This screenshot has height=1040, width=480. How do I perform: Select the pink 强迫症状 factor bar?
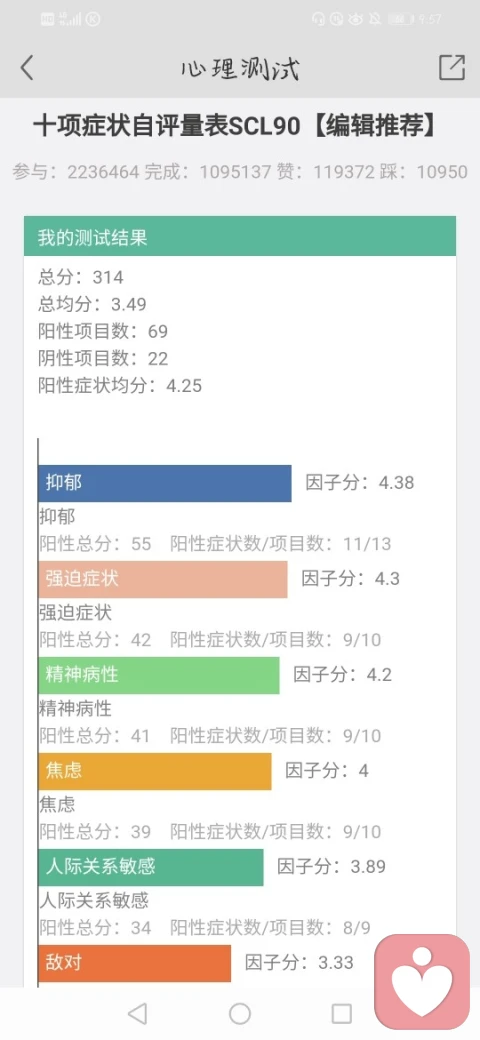pos(162,579)
